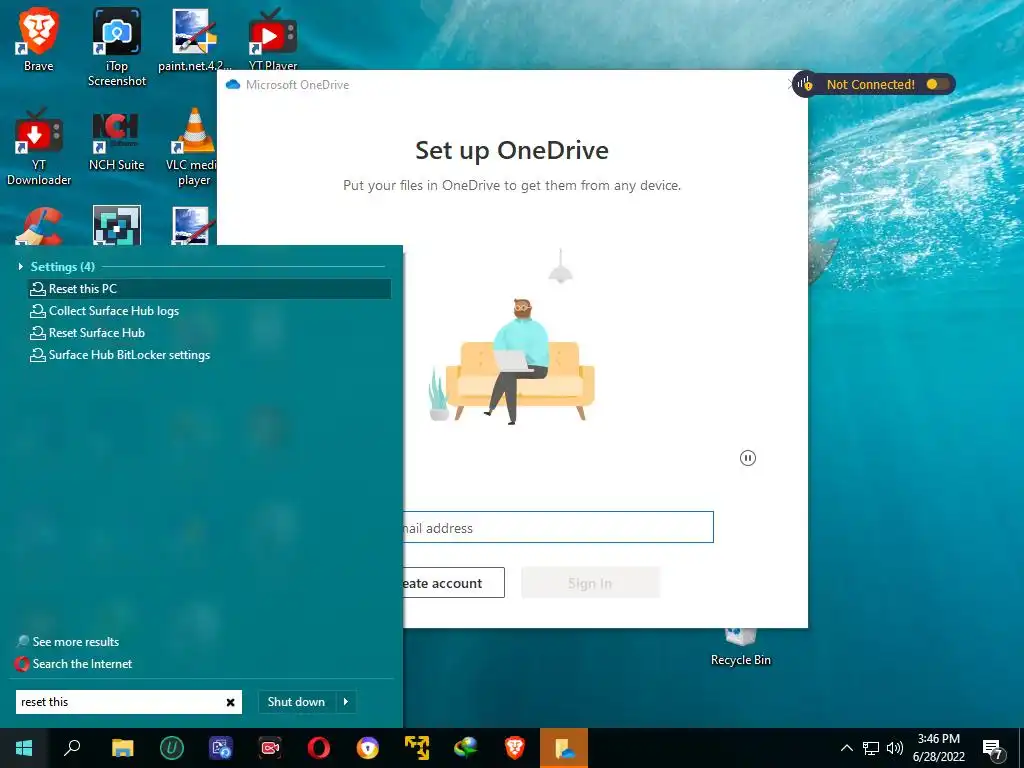The width and height of the screenshot is (1024, 768).
Task: Open the Brave desktop shortcut
Action: [39, 40]
